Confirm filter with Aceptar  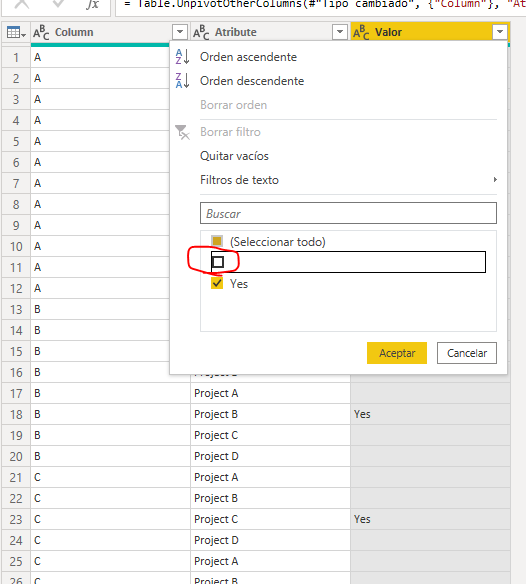pos(397,353)
